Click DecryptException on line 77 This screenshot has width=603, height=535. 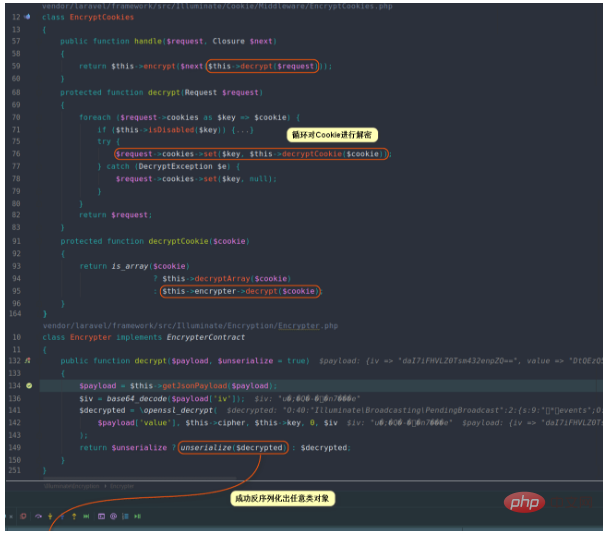click(175, 166)
